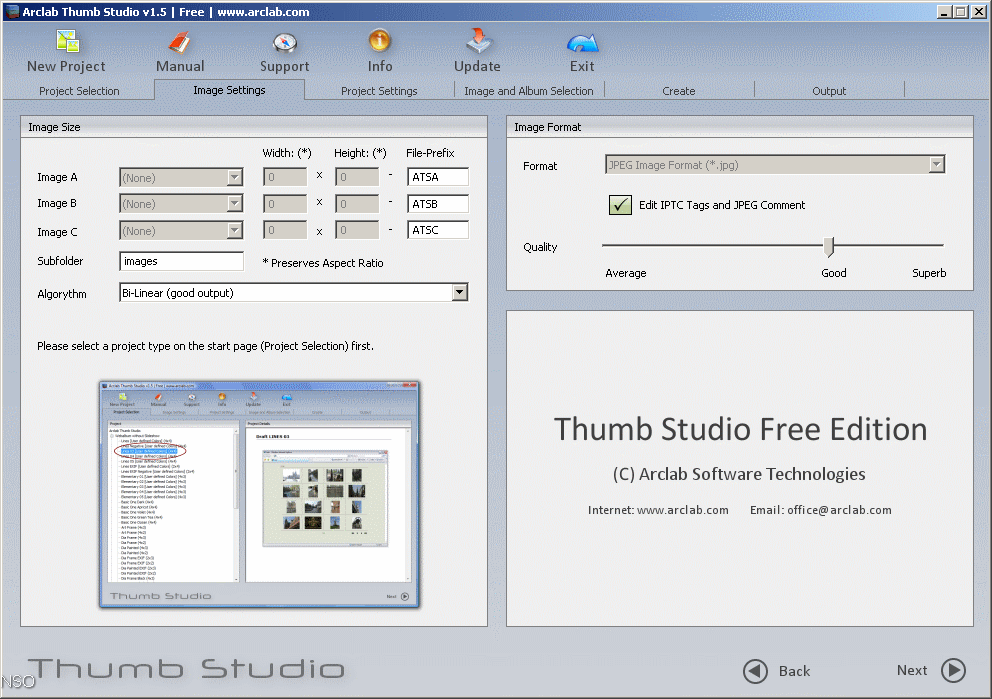Click the ATSB file-prefix field

[x=438, y=204]
